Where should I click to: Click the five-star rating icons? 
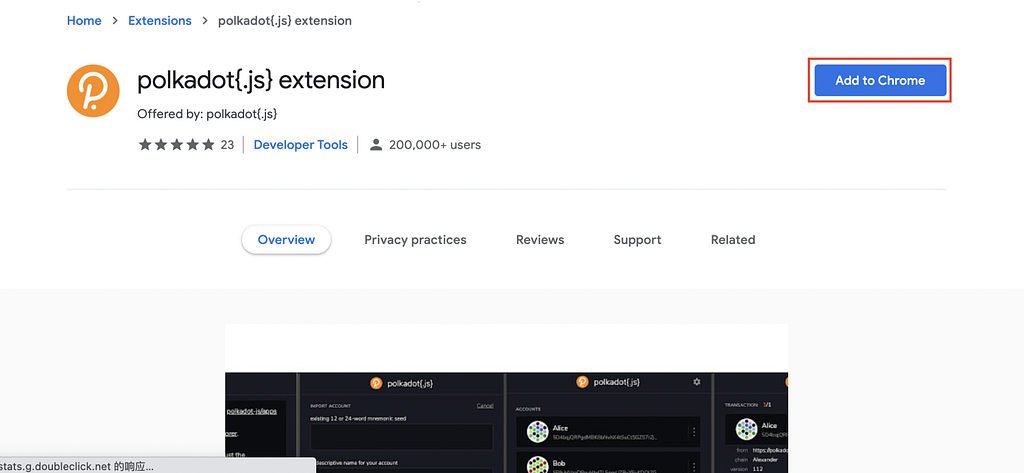(176, 145)
